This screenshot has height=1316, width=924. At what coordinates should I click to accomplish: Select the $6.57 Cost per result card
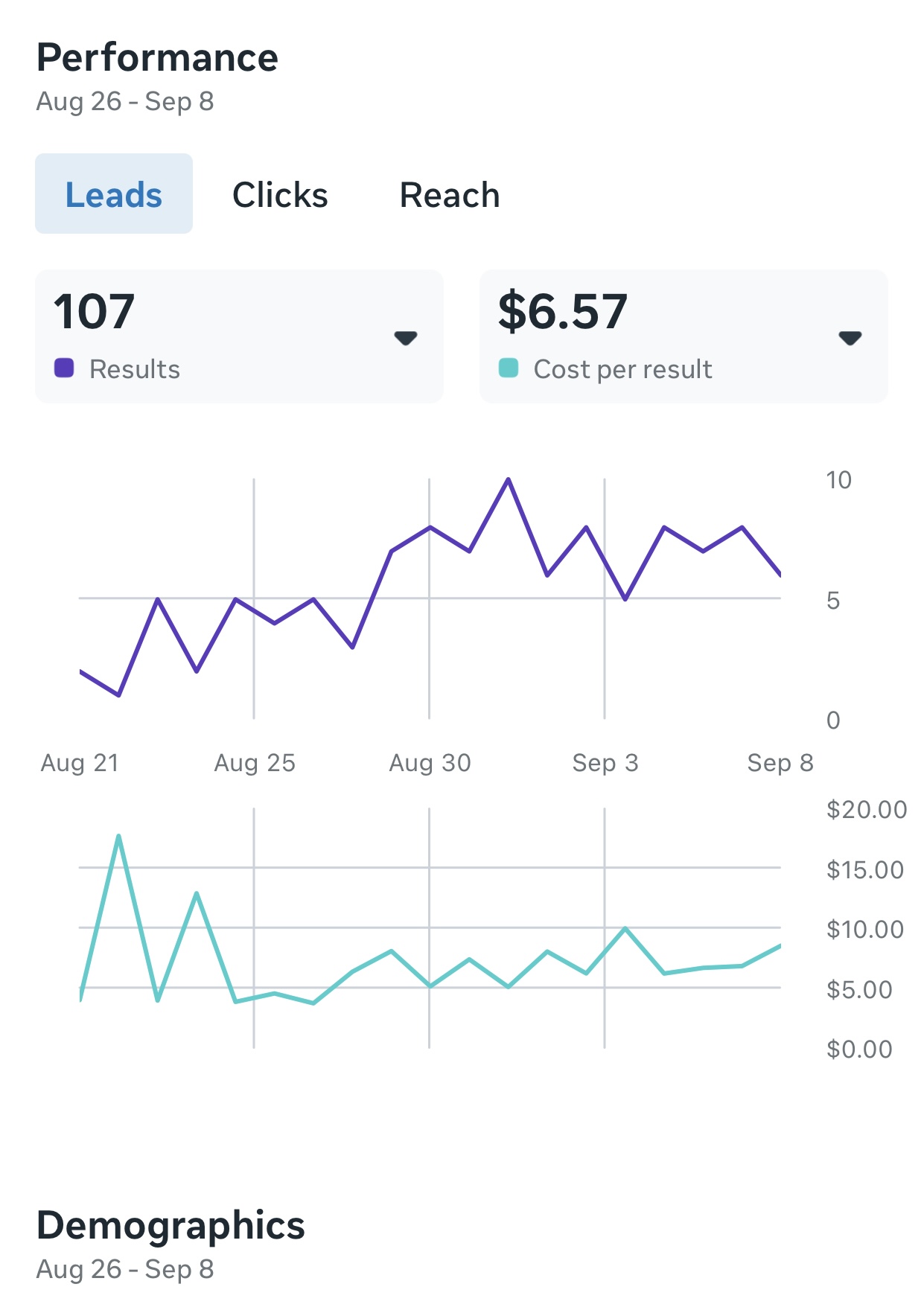coord(683,335)
